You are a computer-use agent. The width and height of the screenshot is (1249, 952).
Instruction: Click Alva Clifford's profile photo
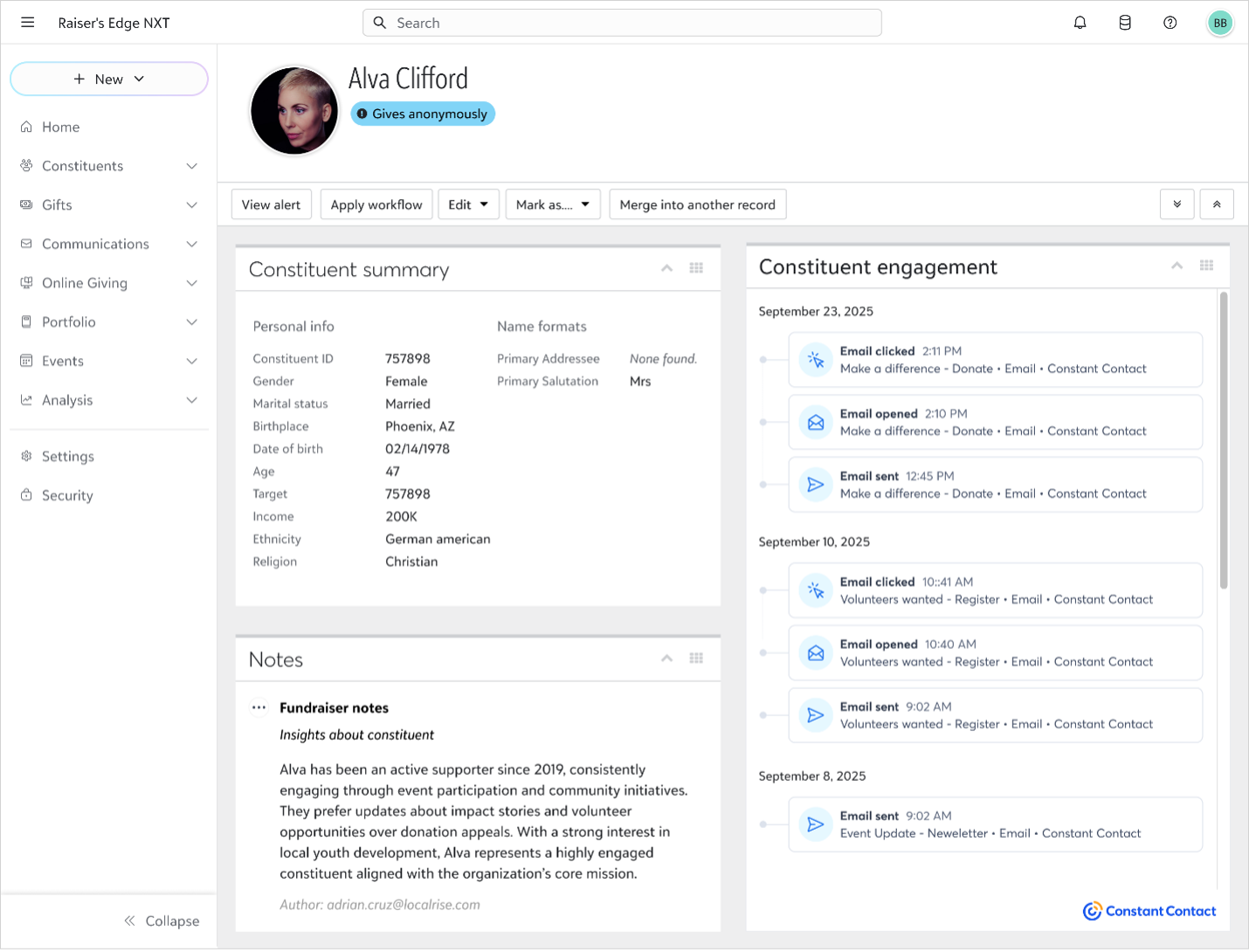294,111
